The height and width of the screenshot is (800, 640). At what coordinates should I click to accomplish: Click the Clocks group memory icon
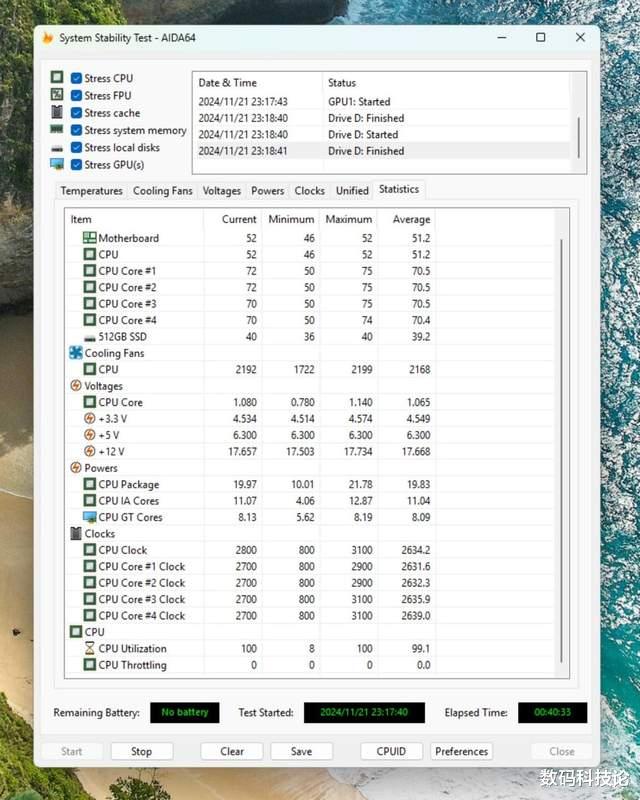[x=76, y=534]
